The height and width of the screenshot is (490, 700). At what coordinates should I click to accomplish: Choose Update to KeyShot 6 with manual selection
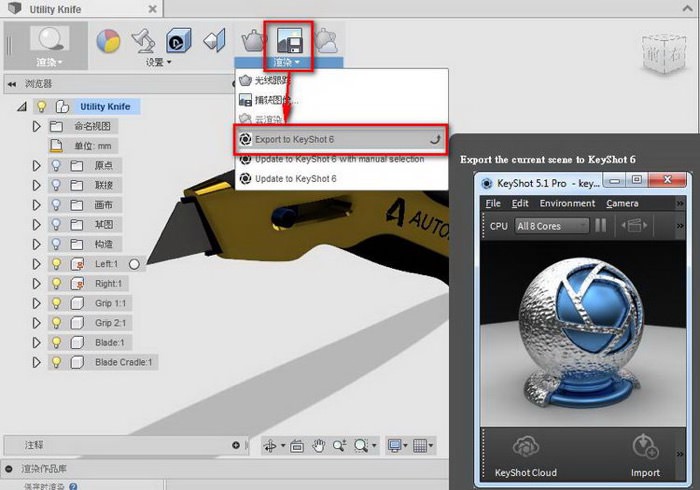(341, 159)
